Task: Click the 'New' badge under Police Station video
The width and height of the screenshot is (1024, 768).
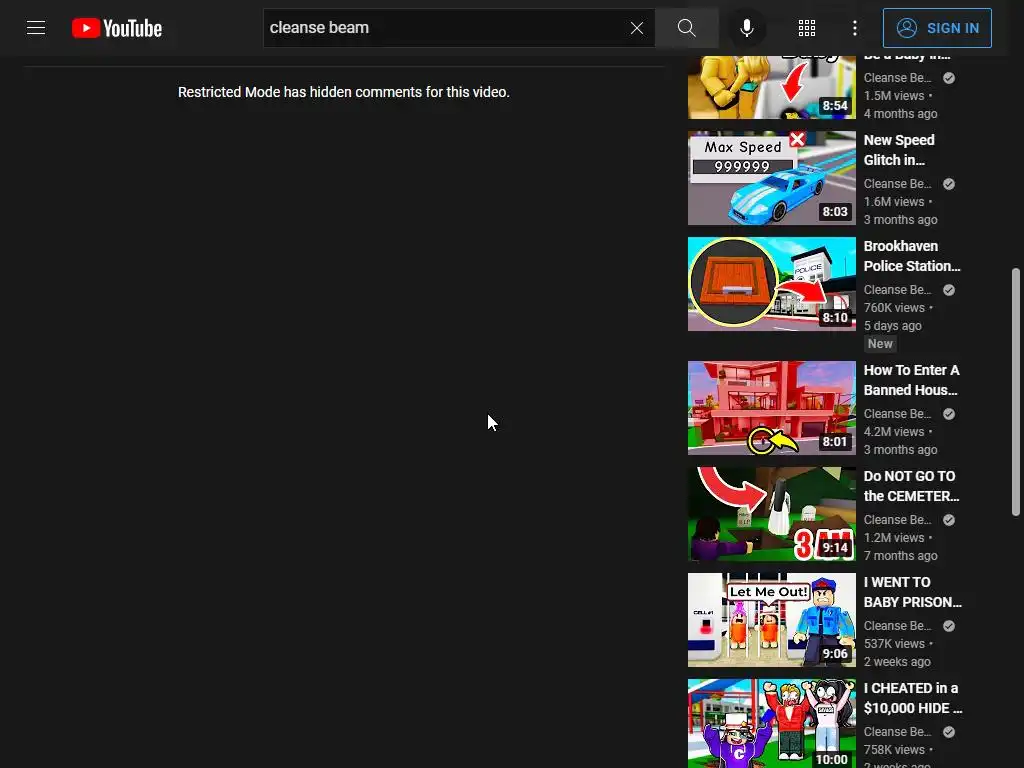Action: click(x=880, y=344)
